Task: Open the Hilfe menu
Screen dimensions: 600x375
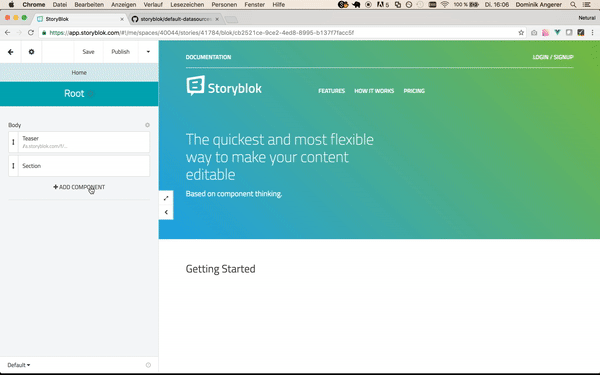Action: point(279,5)
